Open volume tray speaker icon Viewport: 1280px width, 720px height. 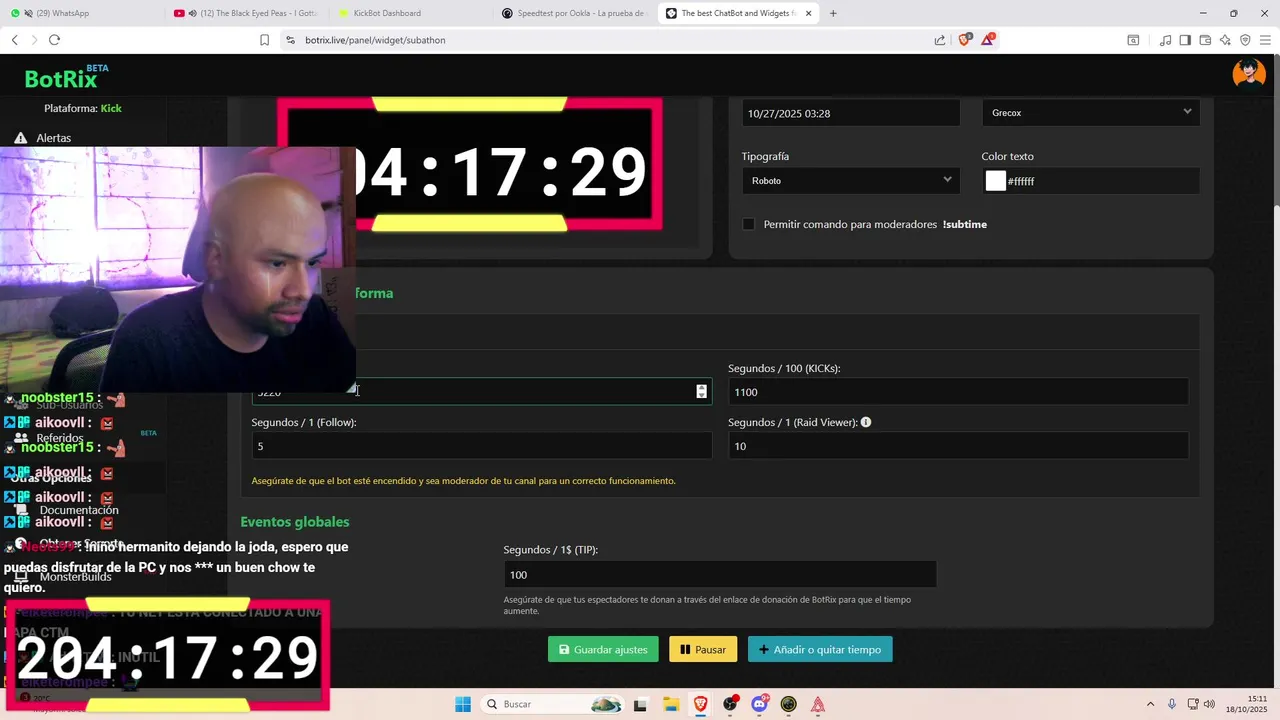click(1209, 704)
